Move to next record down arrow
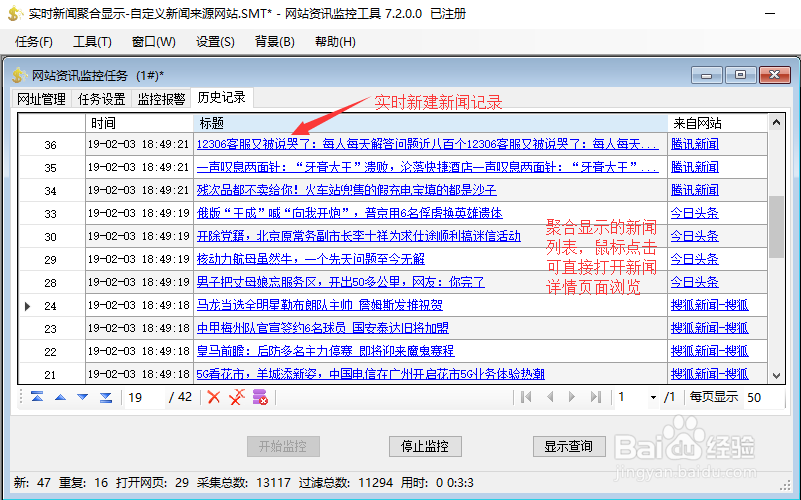 (82, 397)
